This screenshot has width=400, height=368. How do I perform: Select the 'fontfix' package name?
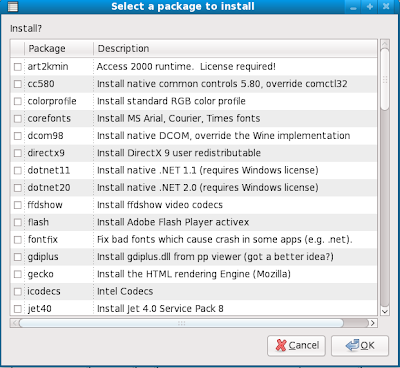click(43, 240)
